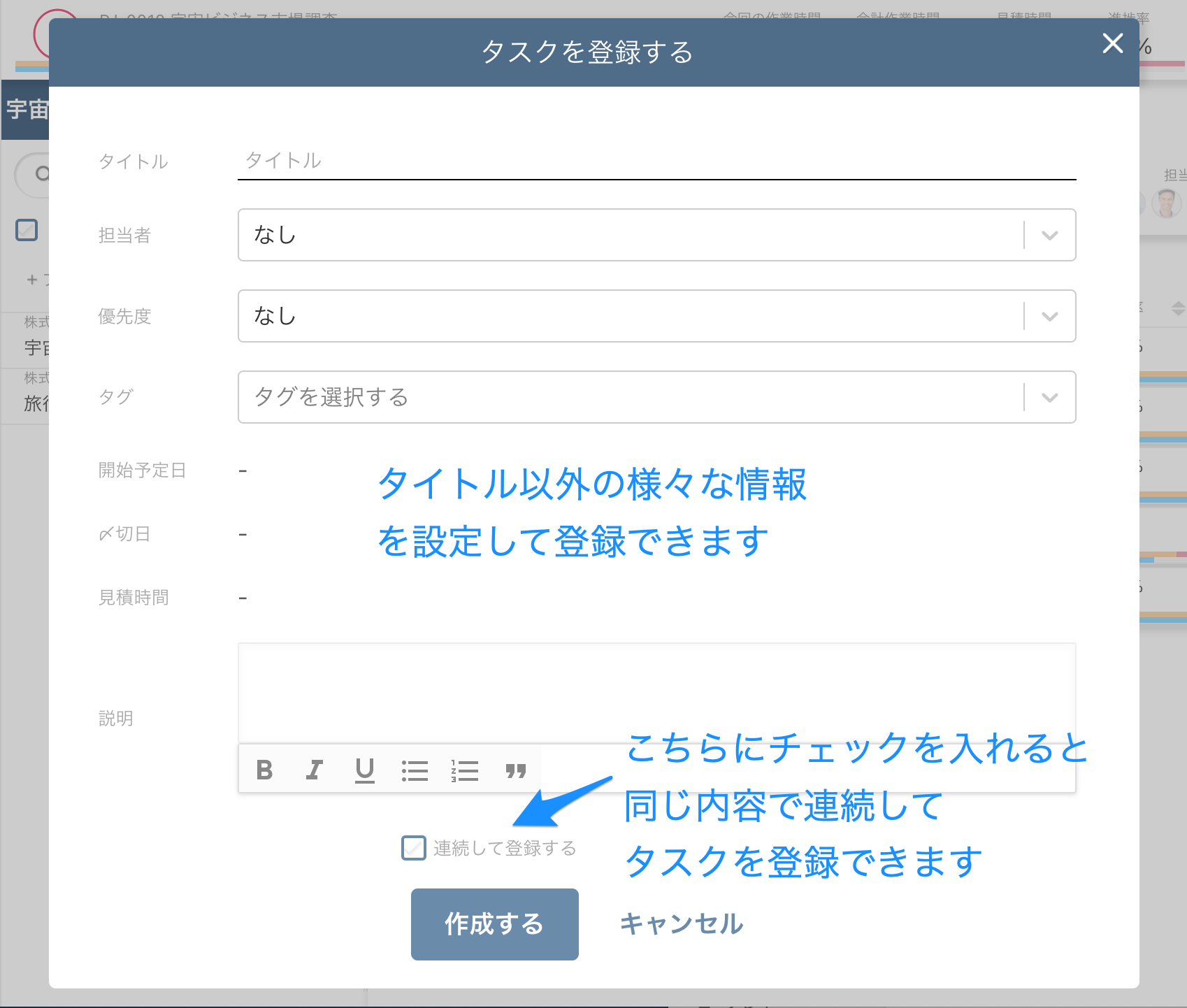The image size is (1187, 1008).
Task: Apply bold formatting in the description editor
Action: (264, 770)
